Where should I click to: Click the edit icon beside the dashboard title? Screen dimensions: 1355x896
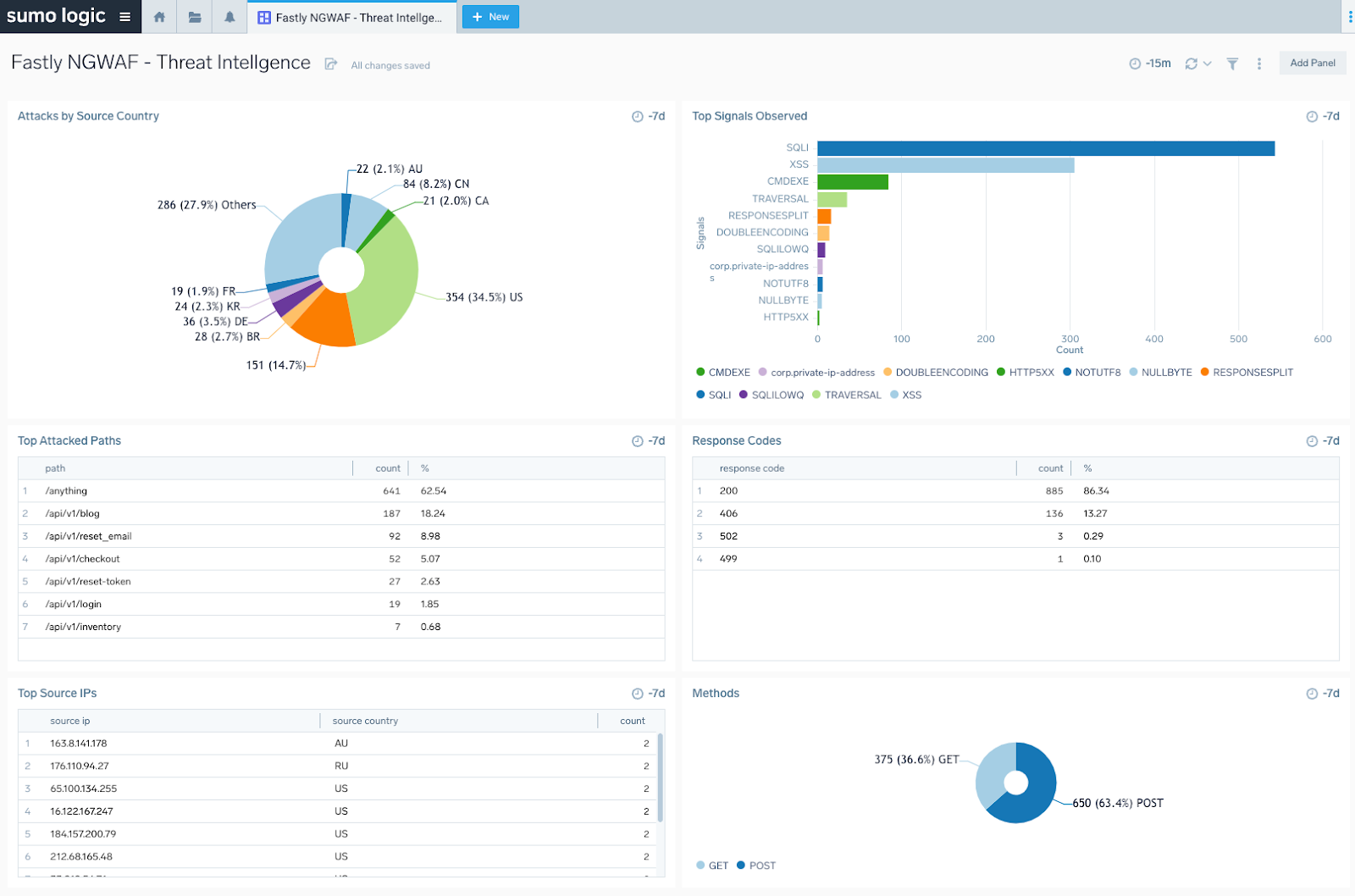[330, 63]
